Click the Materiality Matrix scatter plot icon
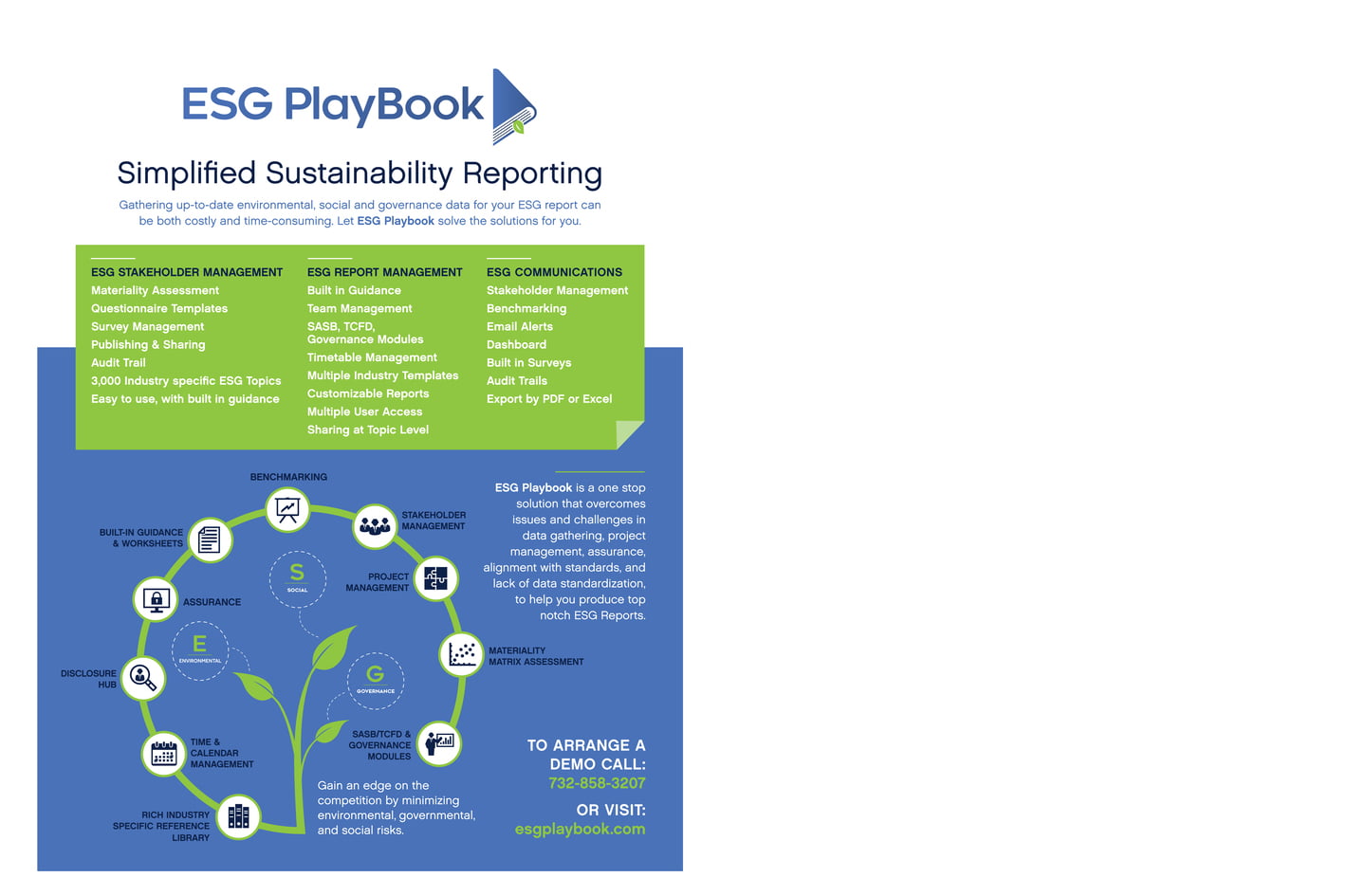 pos(462,654)
